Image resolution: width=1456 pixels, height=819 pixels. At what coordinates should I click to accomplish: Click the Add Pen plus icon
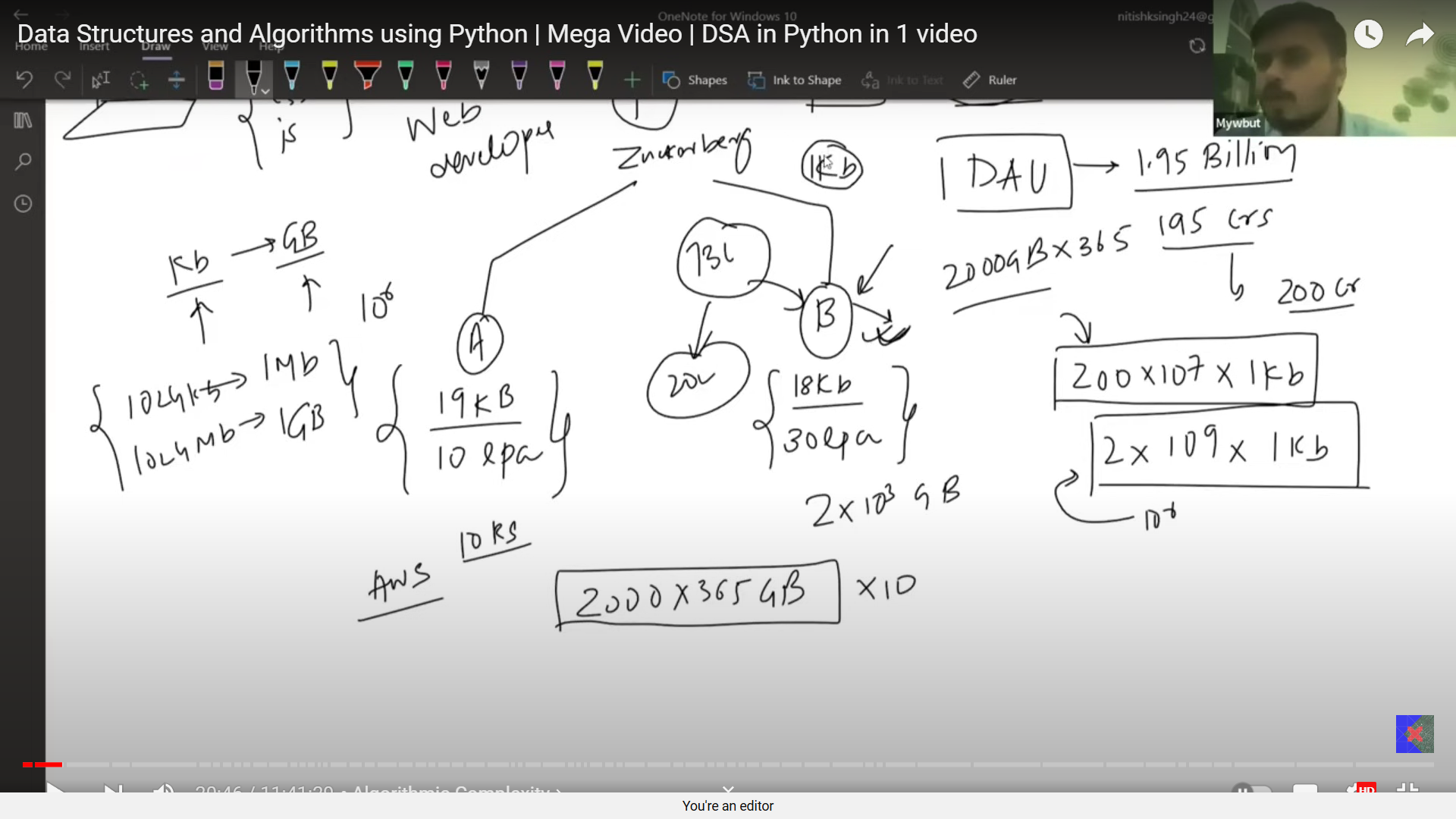click(x=632, y=80)
